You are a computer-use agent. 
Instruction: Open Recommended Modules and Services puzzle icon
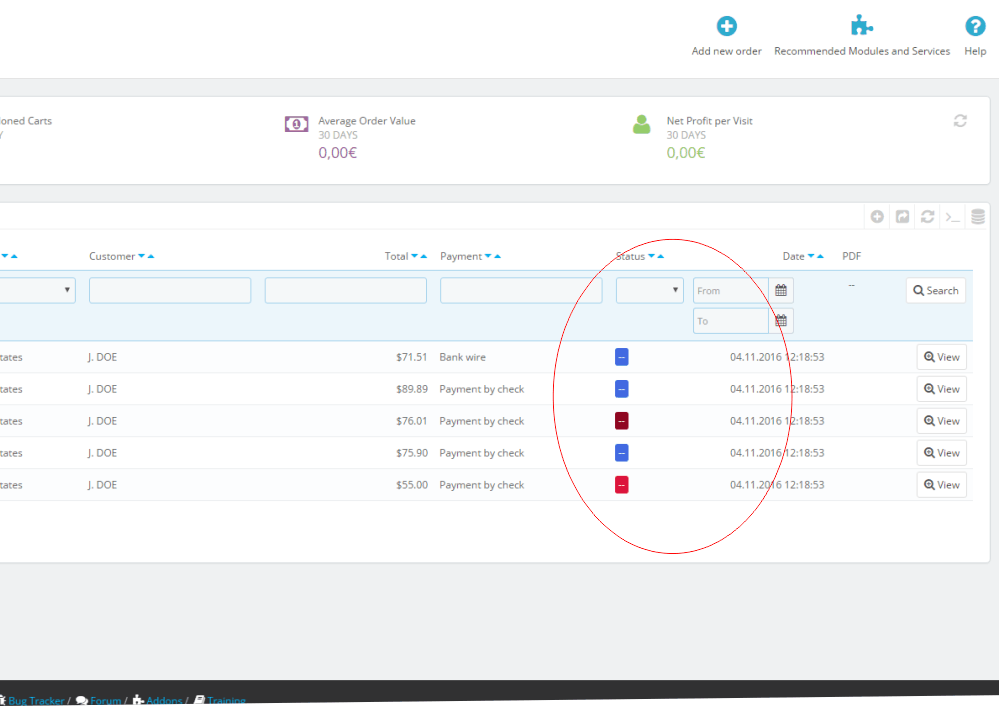pyautogui.click(x=861, y=25)
